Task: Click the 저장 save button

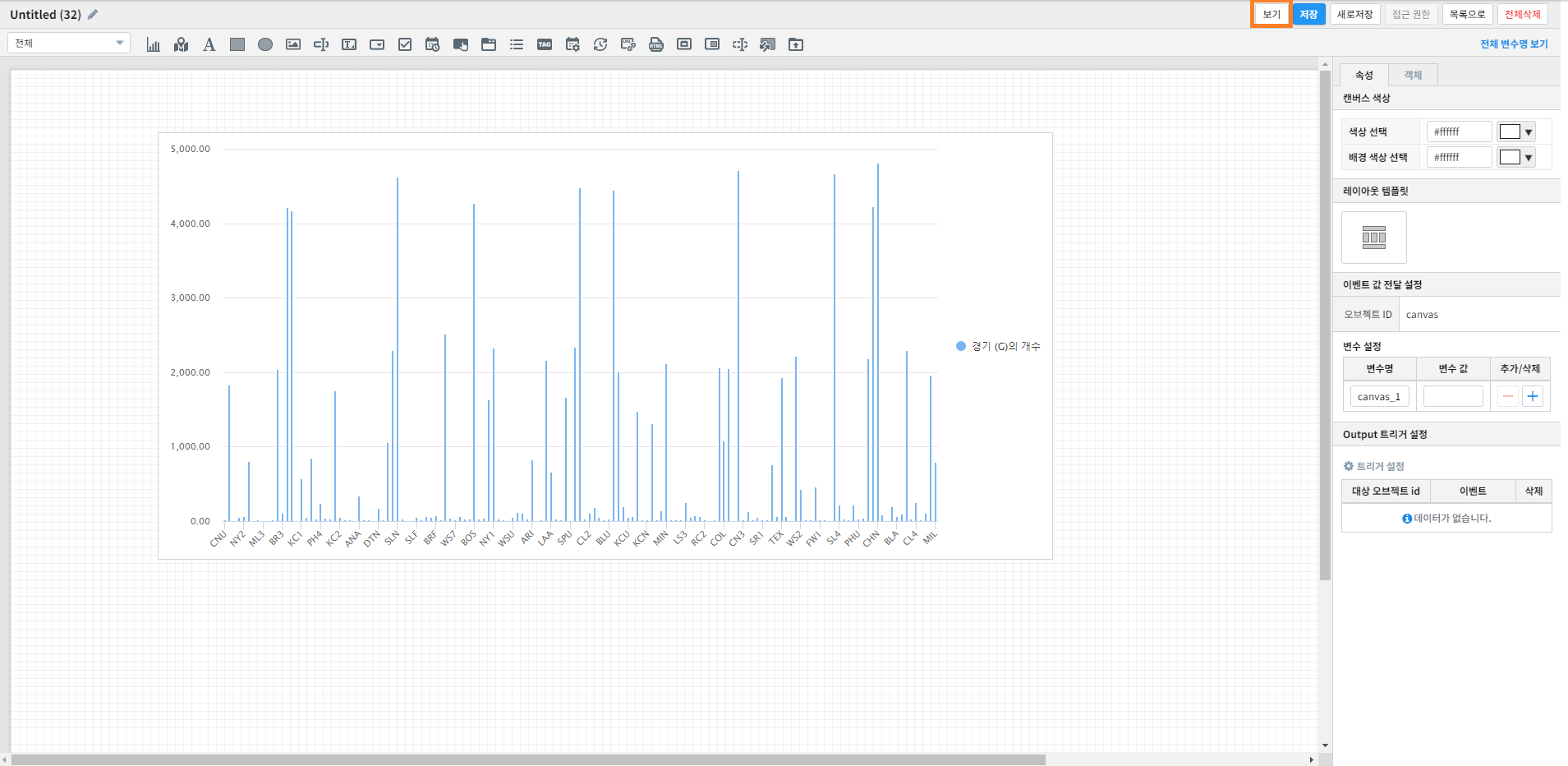Action: (x=1308, y=14)
